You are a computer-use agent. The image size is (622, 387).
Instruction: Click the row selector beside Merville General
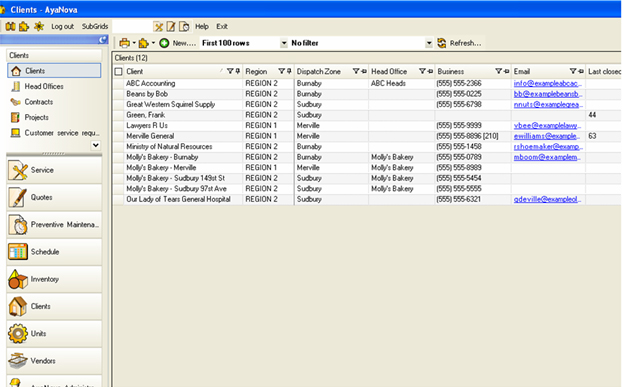[118, 136]
